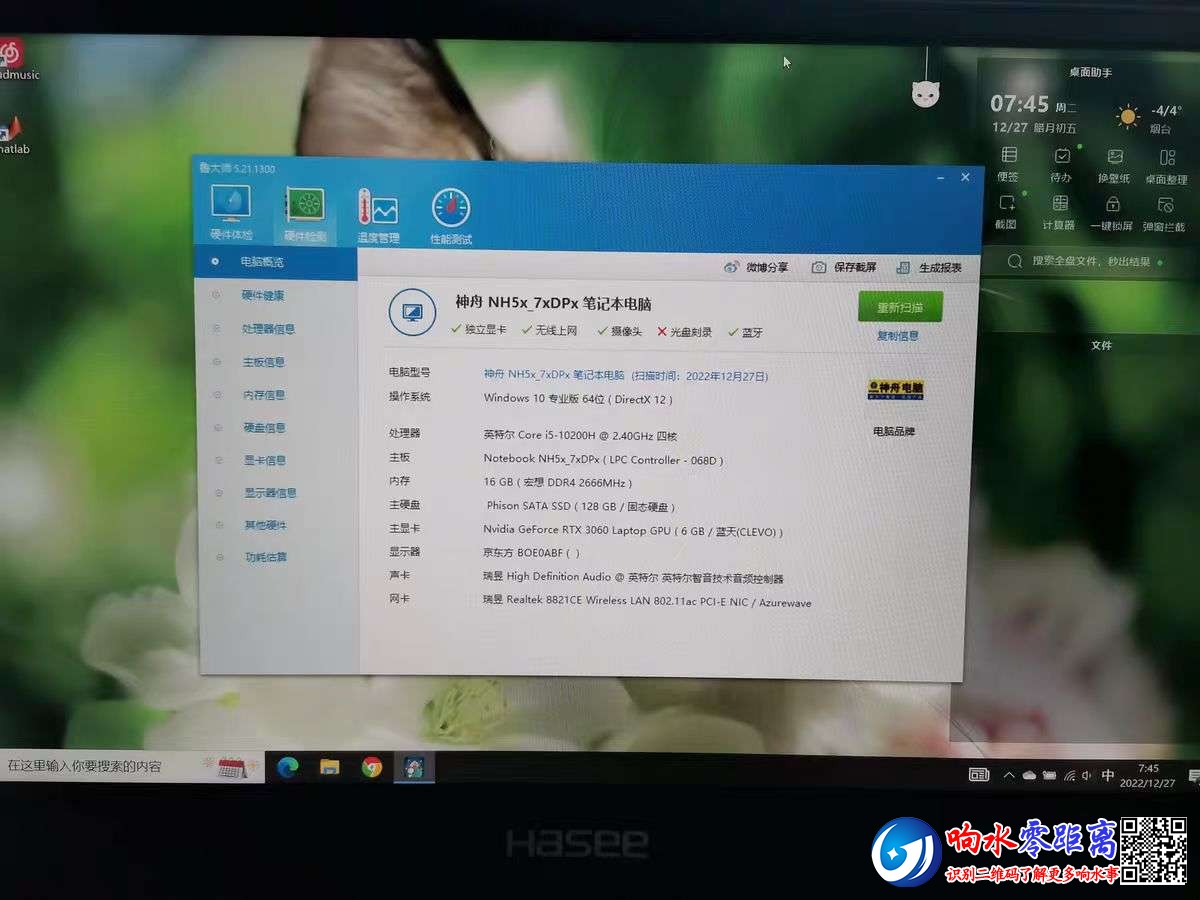Open File Explorer from the taskbar
Image resolution: width=1200 pixels, height=900 pixels.
(x=329, y=767)
